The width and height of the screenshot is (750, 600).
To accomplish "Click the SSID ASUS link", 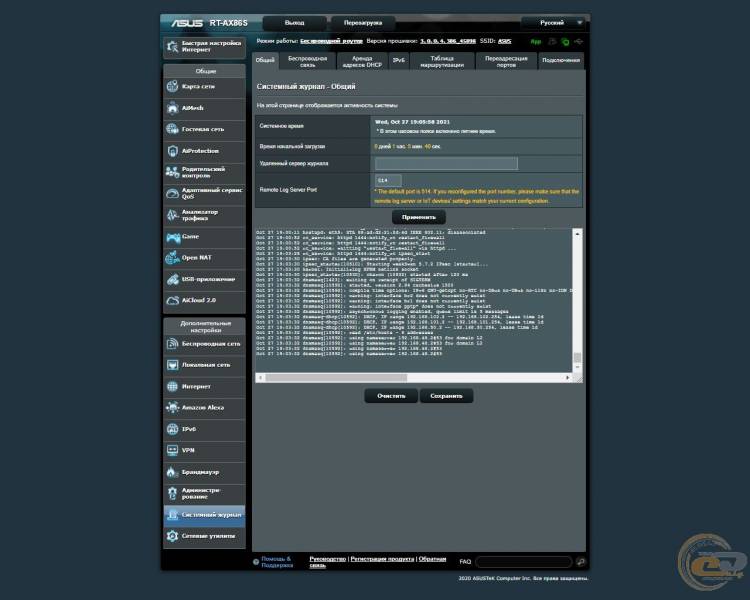I will pos(505,41).
